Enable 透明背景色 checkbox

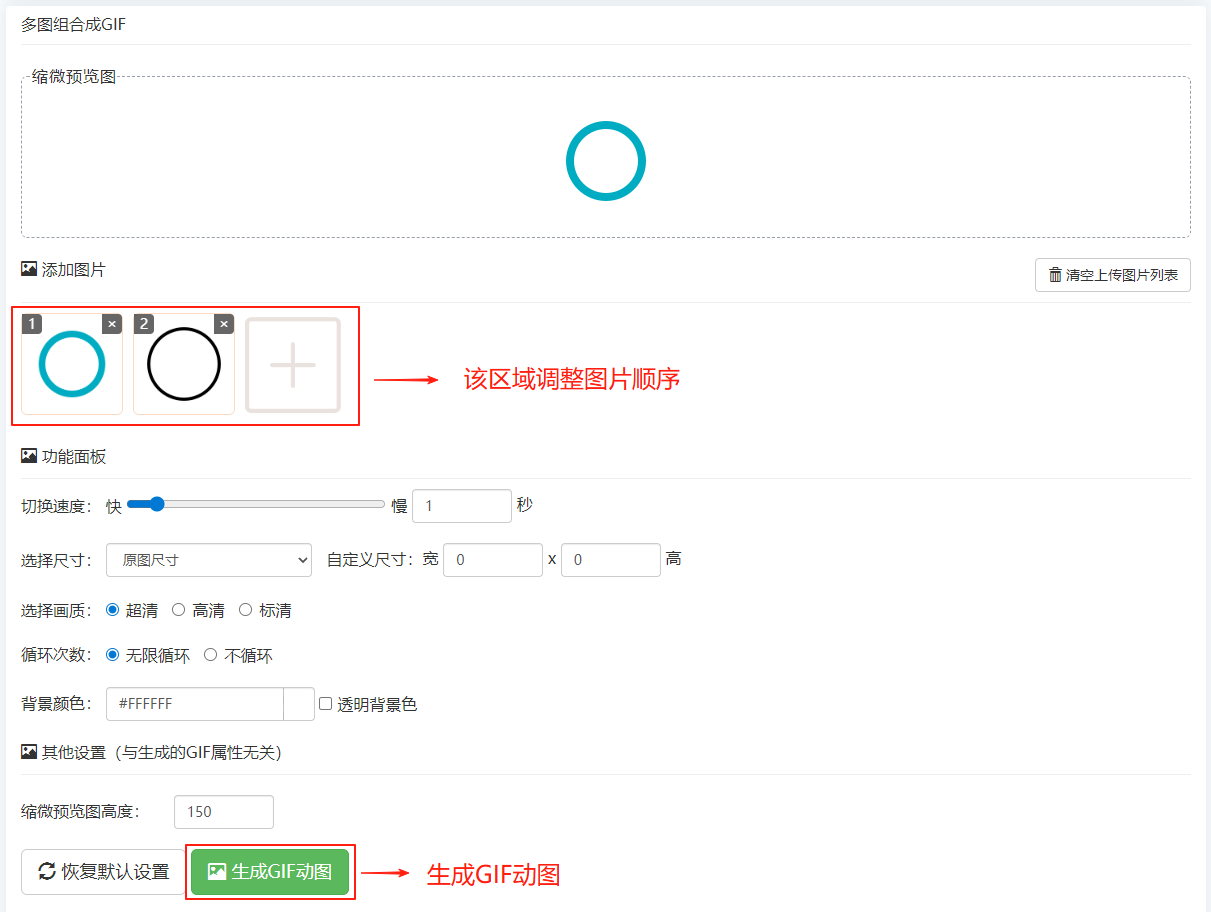click(325, 703)
